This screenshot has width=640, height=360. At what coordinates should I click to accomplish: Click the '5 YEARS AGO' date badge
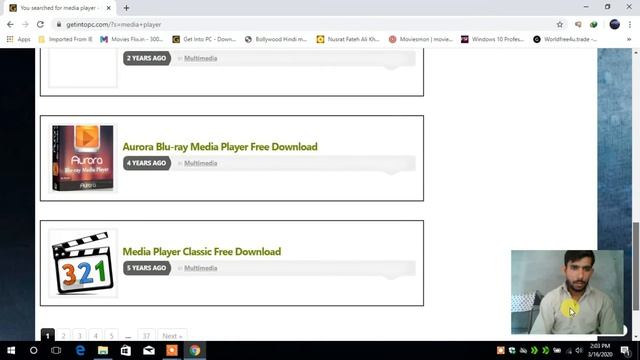point(147,268)
